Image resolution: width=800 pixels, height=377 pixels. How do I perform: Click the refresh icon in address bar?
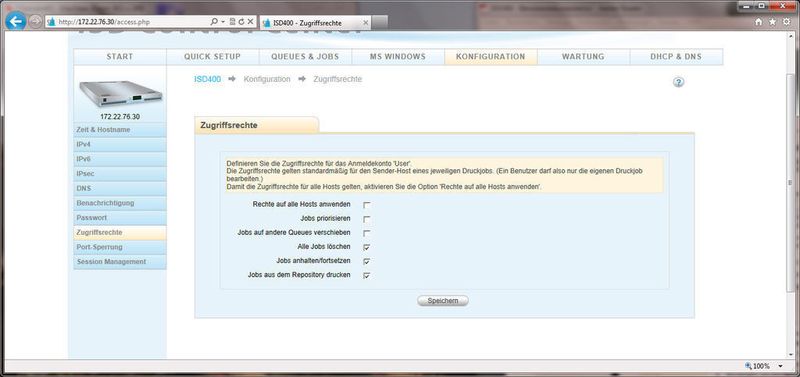[241, 22]
